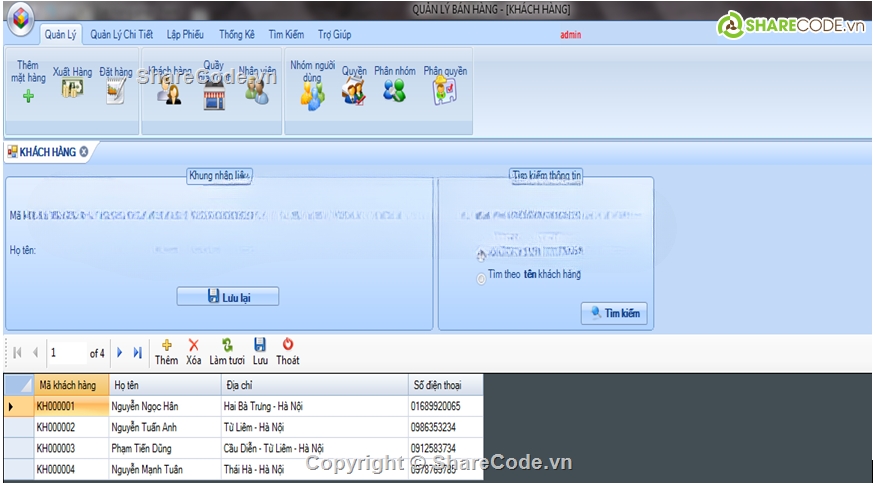Image resolution: width=876 pixels, height=487 pixels.
Task: Sort by Họ tên column header
Action: click(x=165, y=385)
